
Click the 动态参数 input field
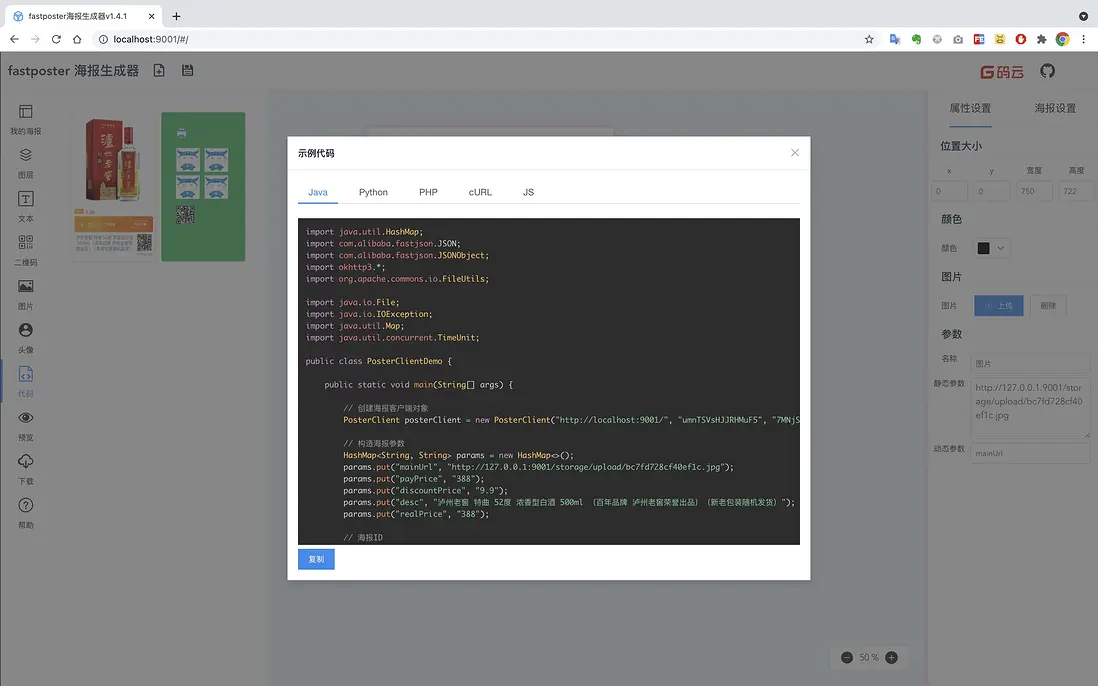pyautogui.click(x=1030, y=453)
